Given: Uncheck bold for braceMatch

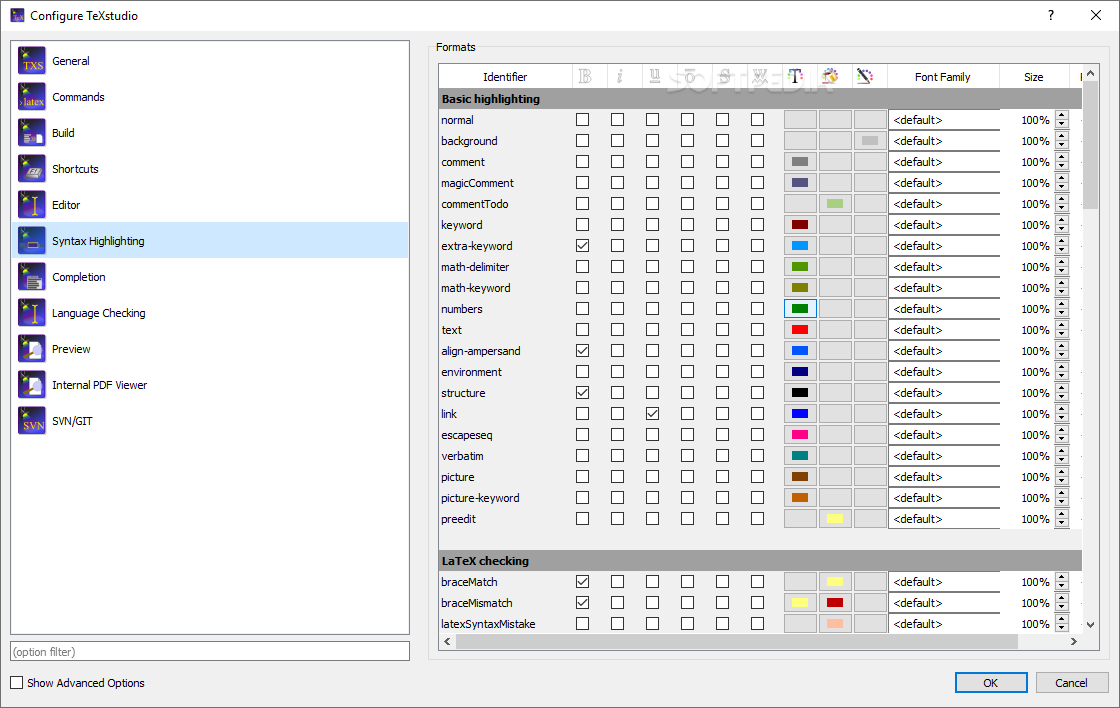Looking at the screenshot, I should click(x=583, y=582).
